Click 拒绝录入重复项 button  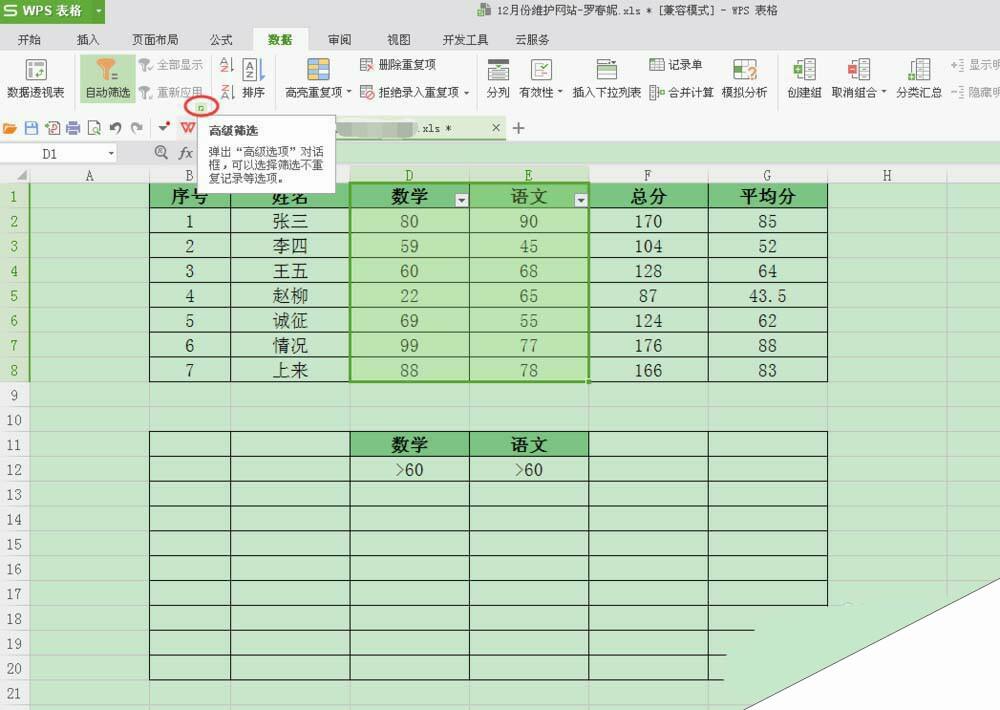[x=409, y=92]
